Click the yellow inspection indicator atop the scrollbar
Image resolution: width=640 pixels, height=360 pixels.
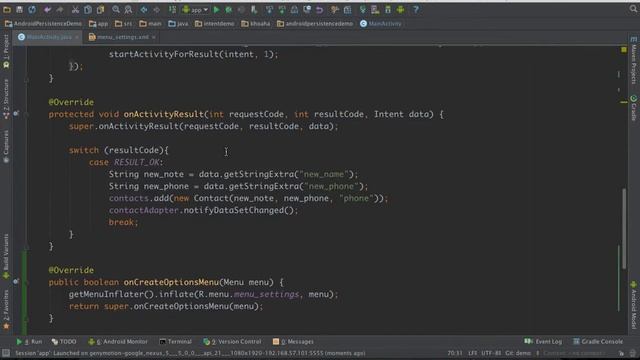(624, 50)
